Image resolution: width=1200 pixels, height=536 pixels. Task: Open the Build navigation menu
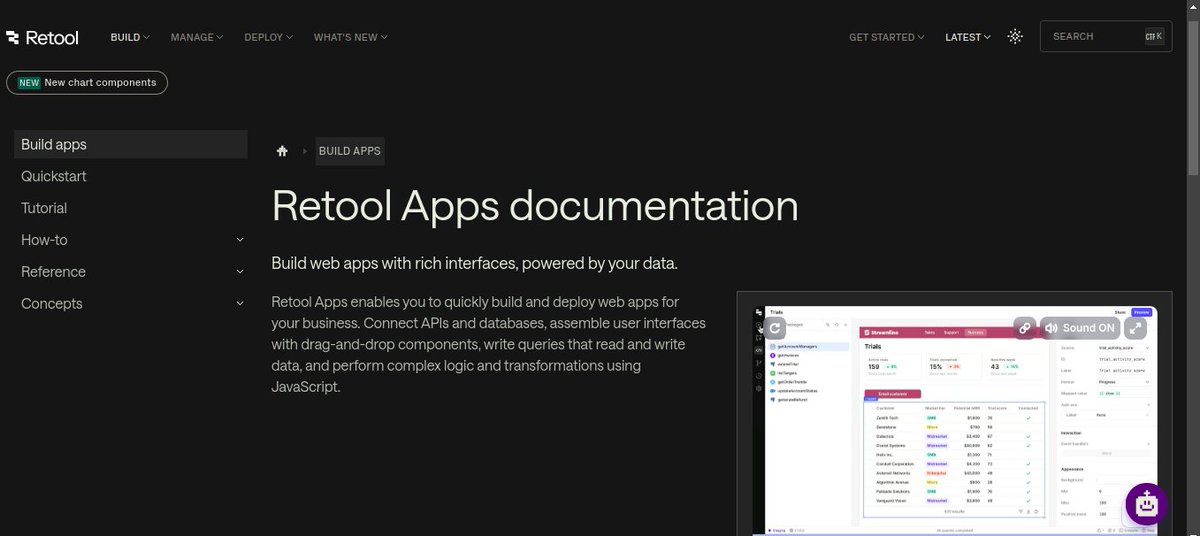130,37
